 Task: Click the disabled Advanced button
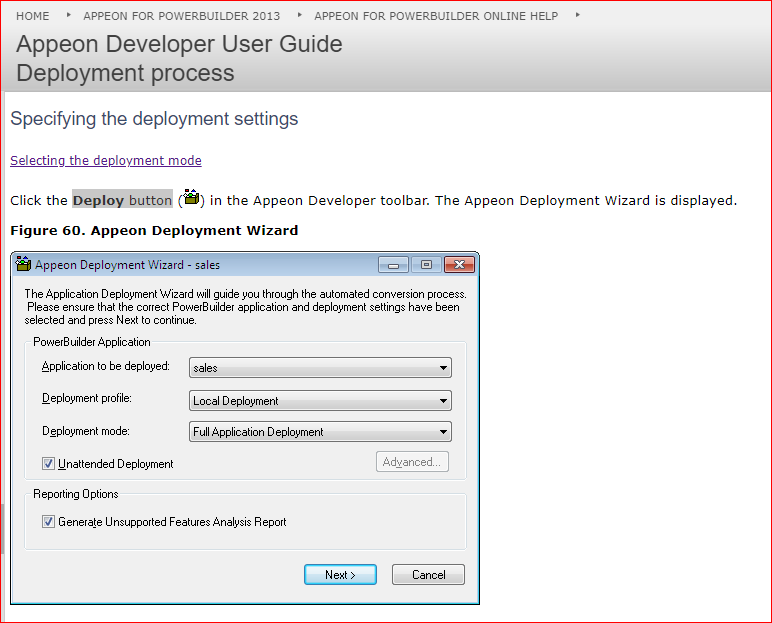[412, 462]
